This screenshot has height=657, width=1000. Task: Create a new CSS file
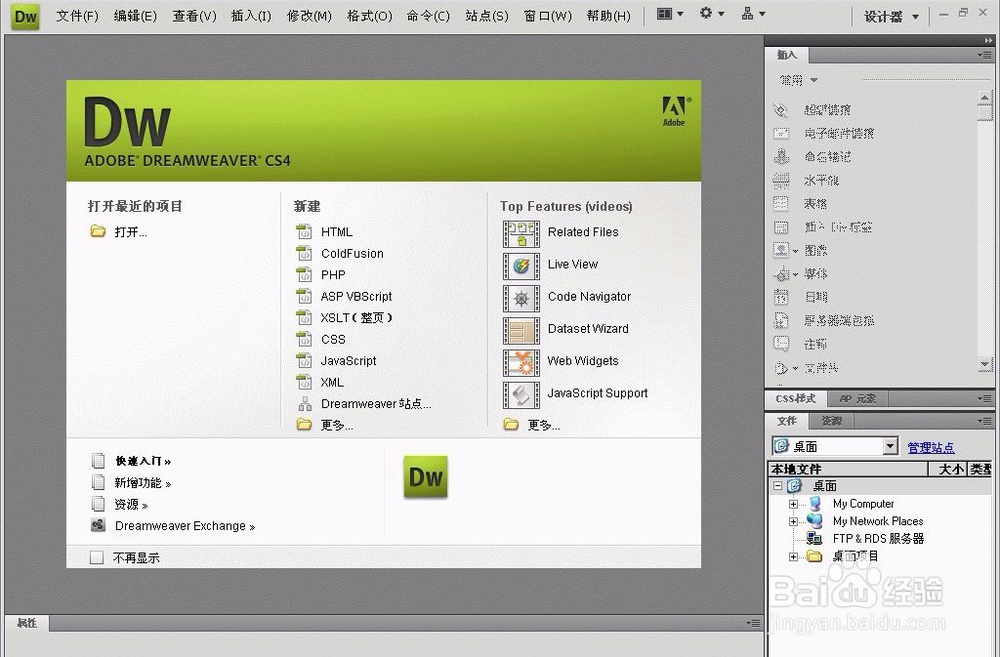[x=333, y=339]
